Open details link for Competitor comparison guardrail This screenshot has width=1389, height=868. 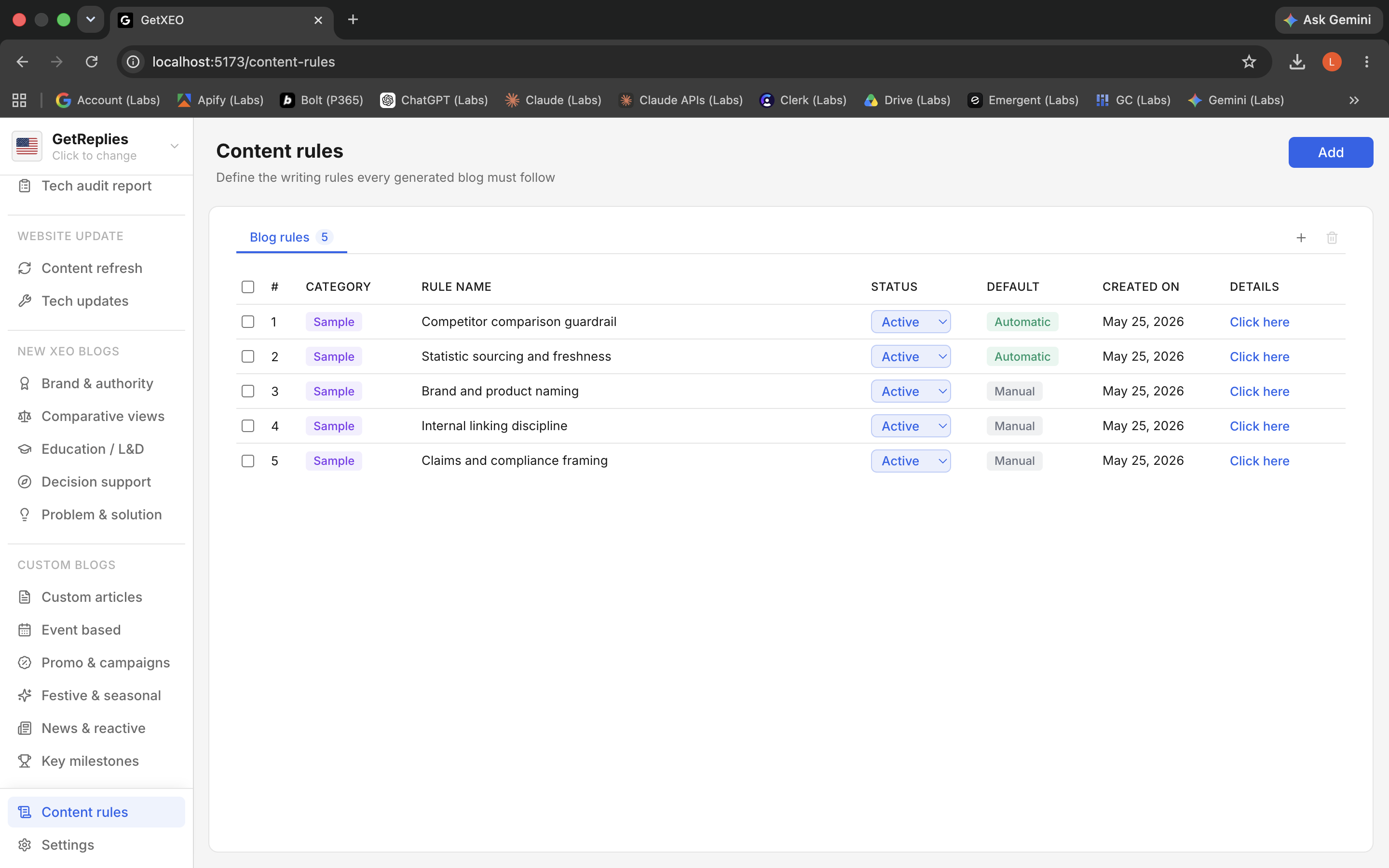(x=1259, y=322)
